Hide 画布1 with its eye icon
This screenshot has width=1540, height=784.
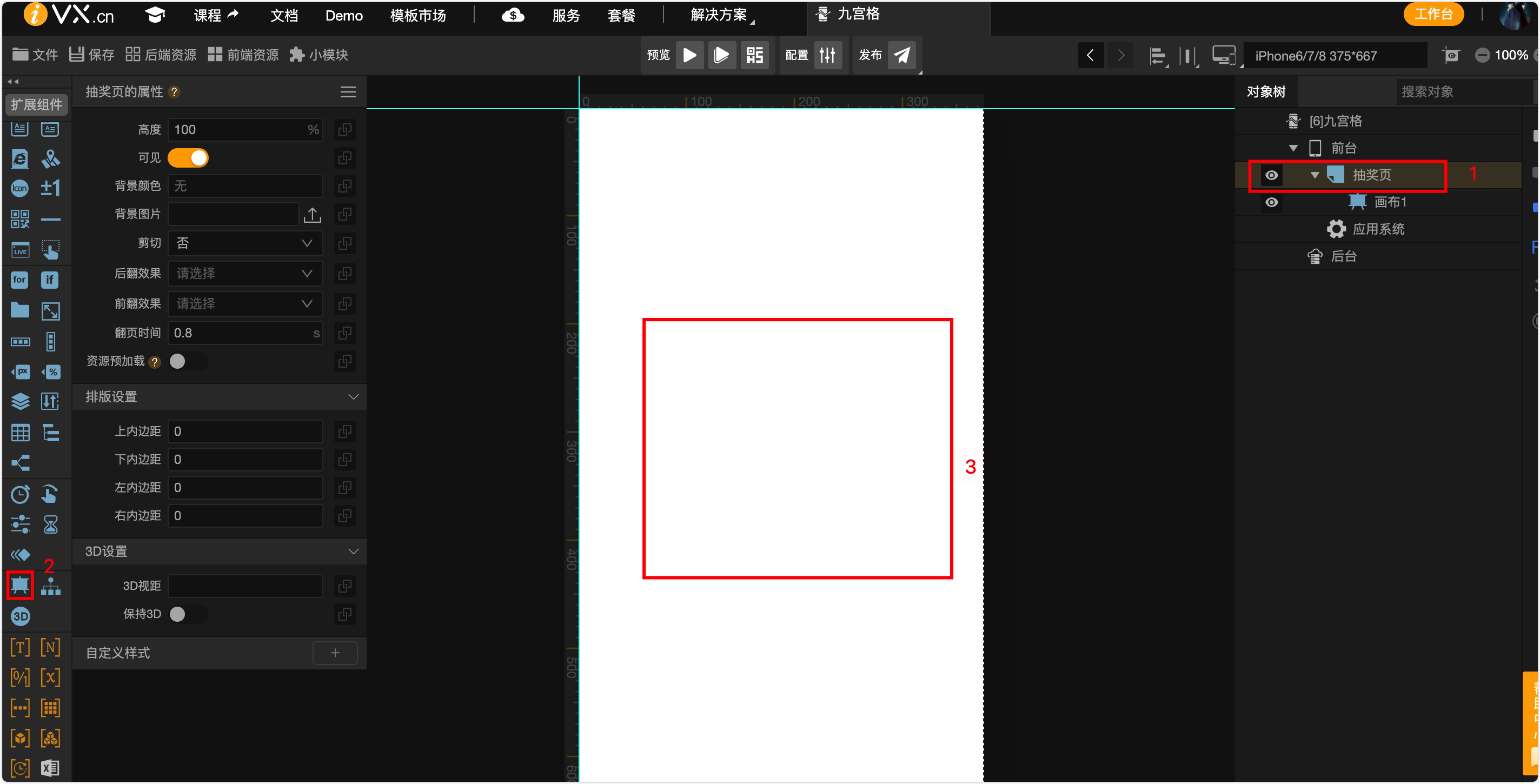click(1271, 202)
